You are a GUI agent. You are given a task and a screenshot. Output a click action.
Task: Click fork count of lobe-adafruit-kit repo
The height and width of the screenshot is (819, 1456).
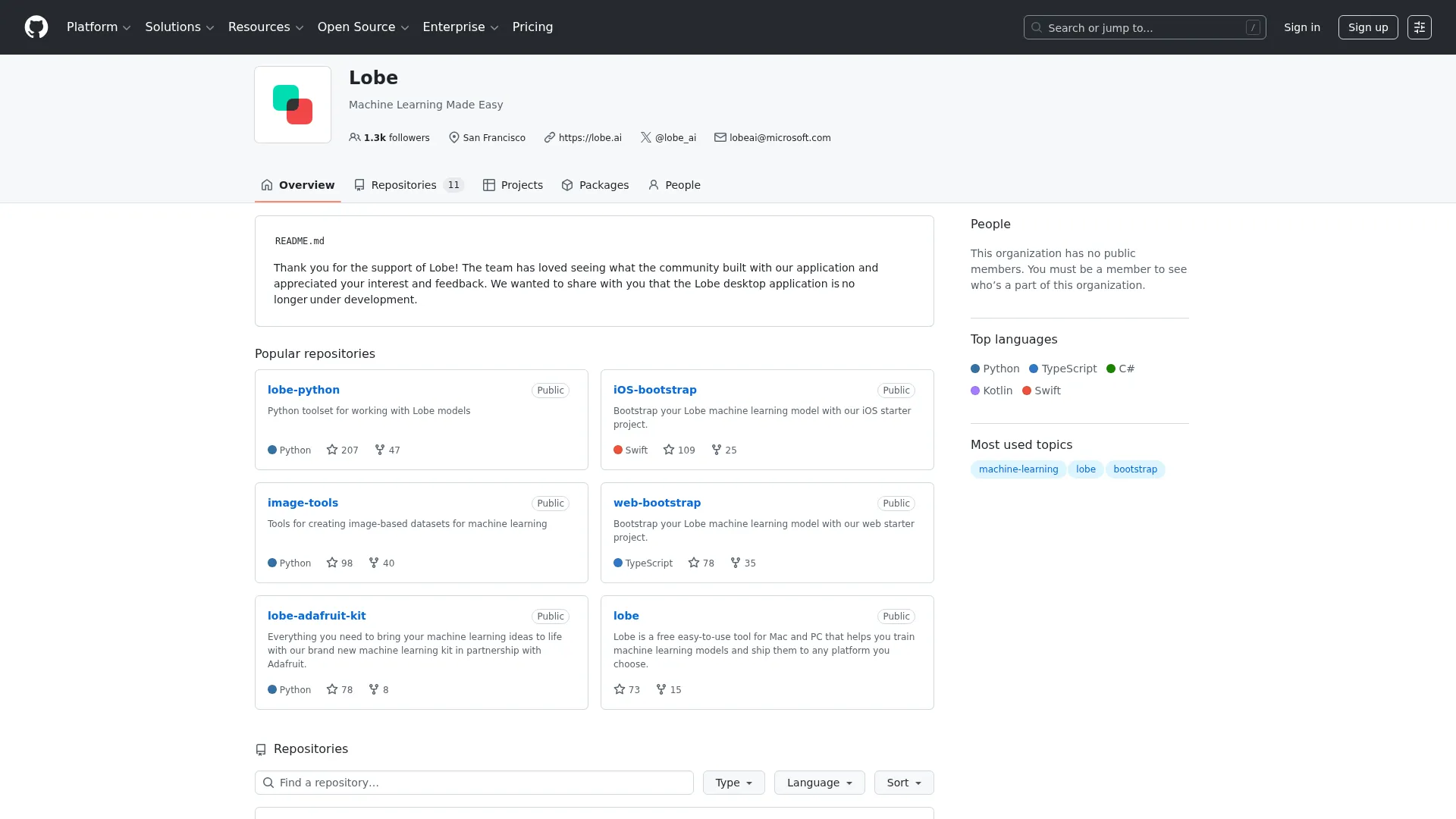378,689
